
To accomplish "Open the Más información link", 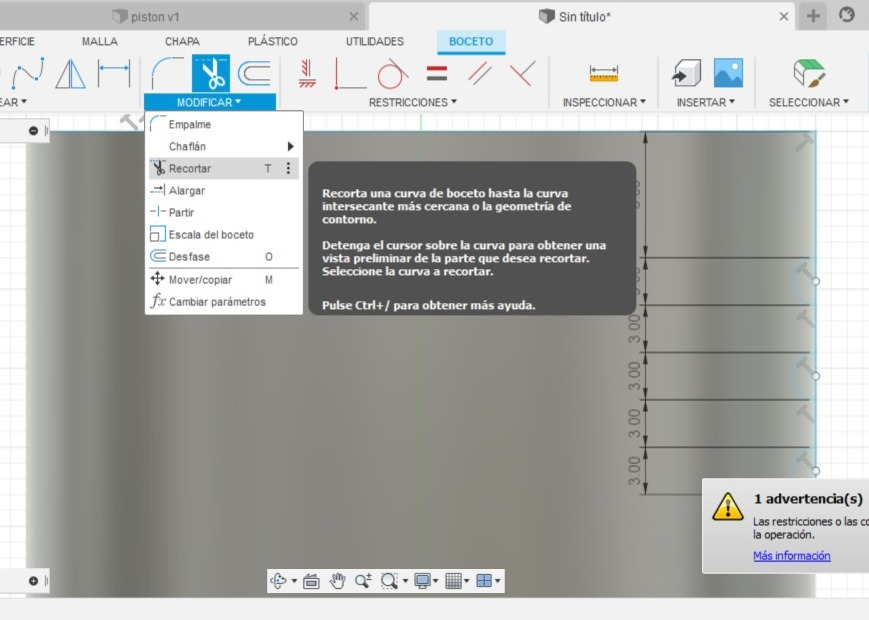I will click(791, 556).
